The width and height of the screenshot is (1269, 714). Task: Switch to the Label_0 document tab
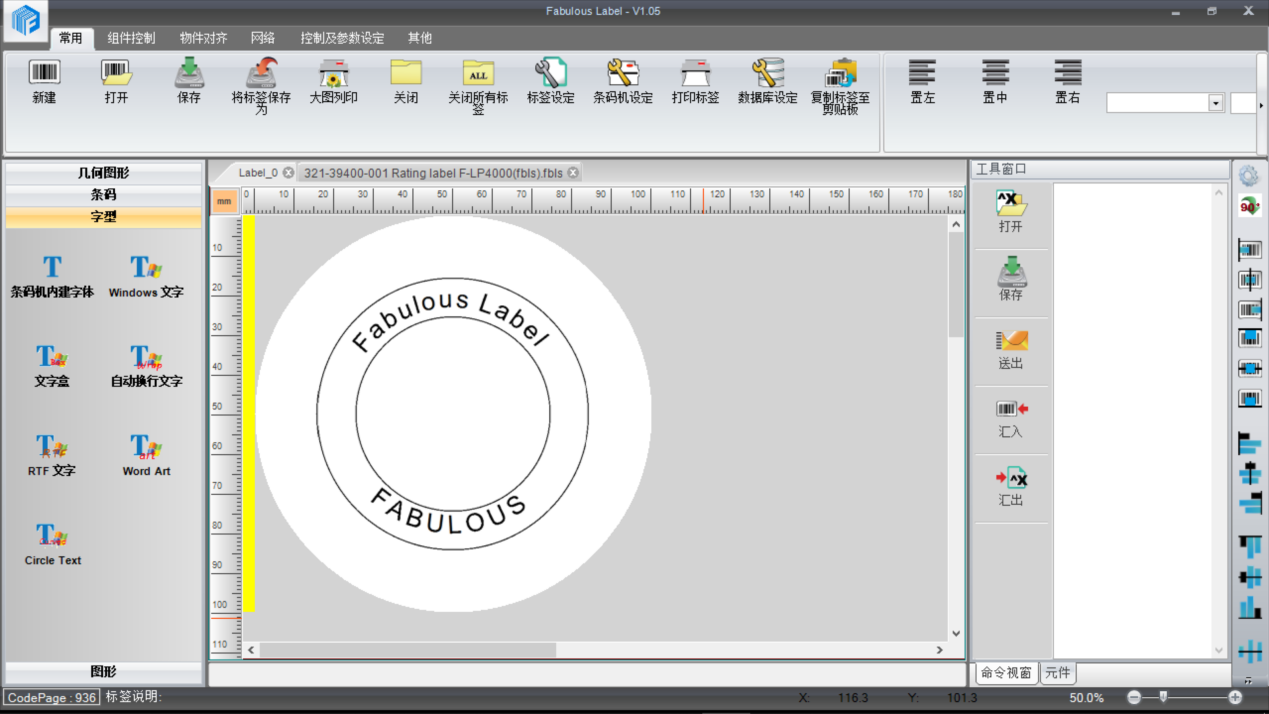tap(258, 173)
